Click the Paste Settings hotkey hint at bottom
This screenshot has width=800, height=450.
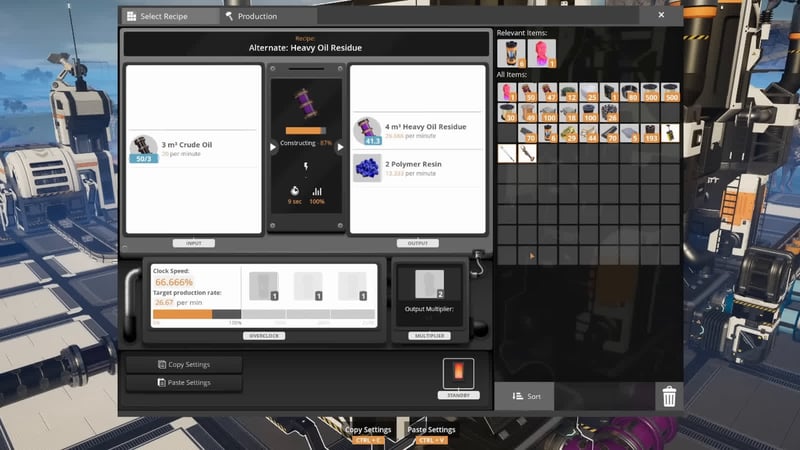pyautogui.click(x=431, y=434)
